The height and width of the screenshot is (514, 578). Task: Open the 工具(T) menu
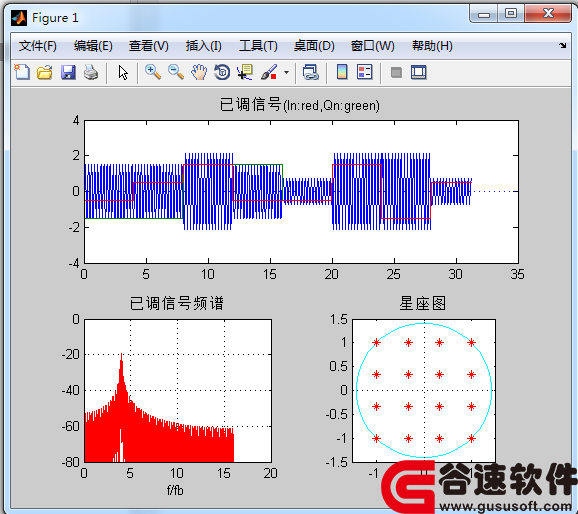click(258, 46)
